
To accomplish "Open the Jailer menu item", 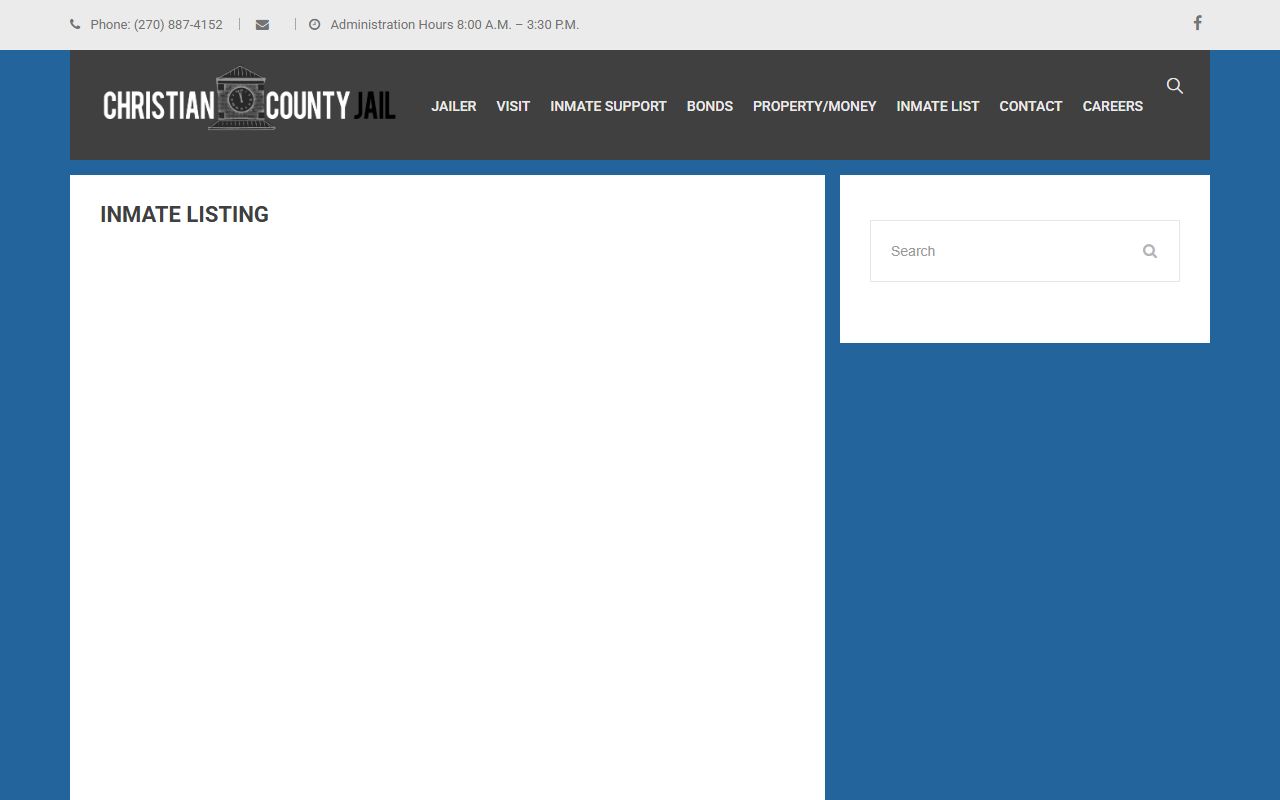I will pyautogui.click(x=453, y=106).
